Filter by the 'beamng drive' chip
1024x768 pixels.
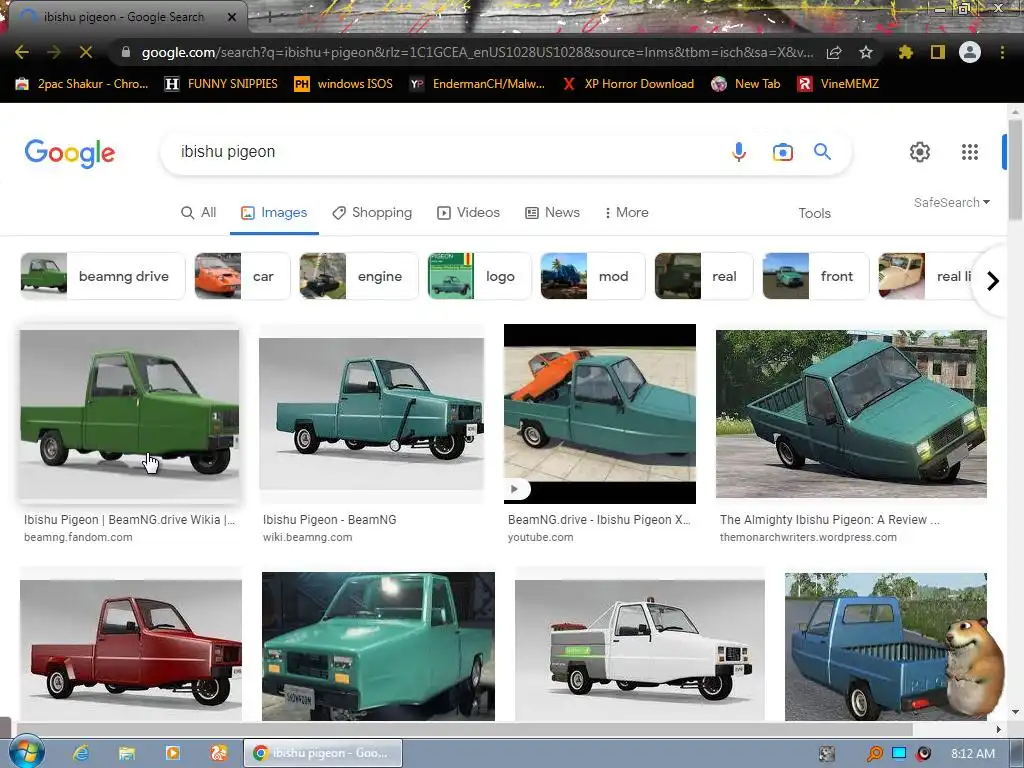[x=103, y=276]
